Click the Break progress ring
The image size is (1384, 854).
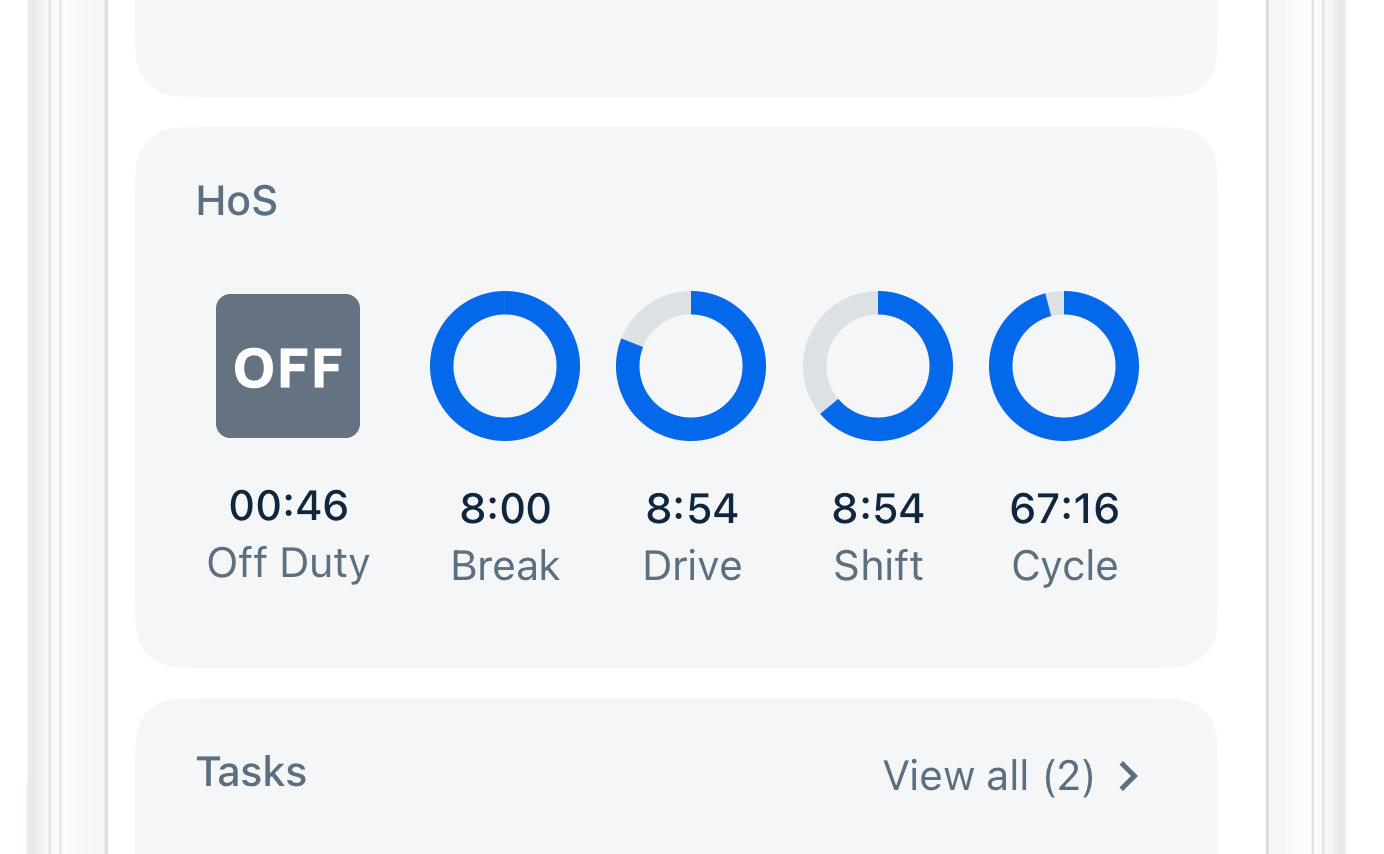click(x=505, y=366)
